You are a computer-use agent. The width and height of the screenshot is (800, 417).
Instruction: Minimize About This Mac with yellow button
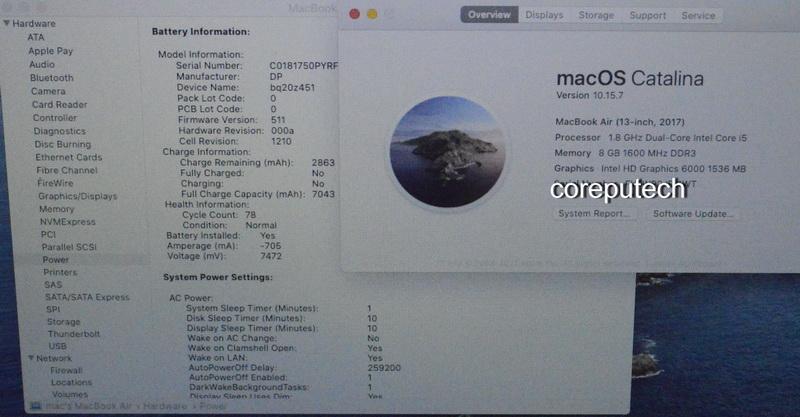[372, 15]
